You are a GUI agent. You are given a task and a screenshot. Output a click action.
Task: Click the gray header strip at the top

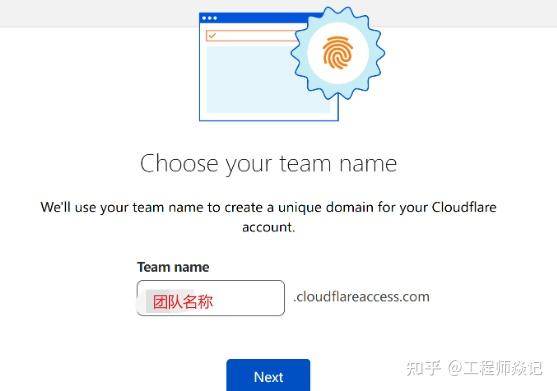99,13
